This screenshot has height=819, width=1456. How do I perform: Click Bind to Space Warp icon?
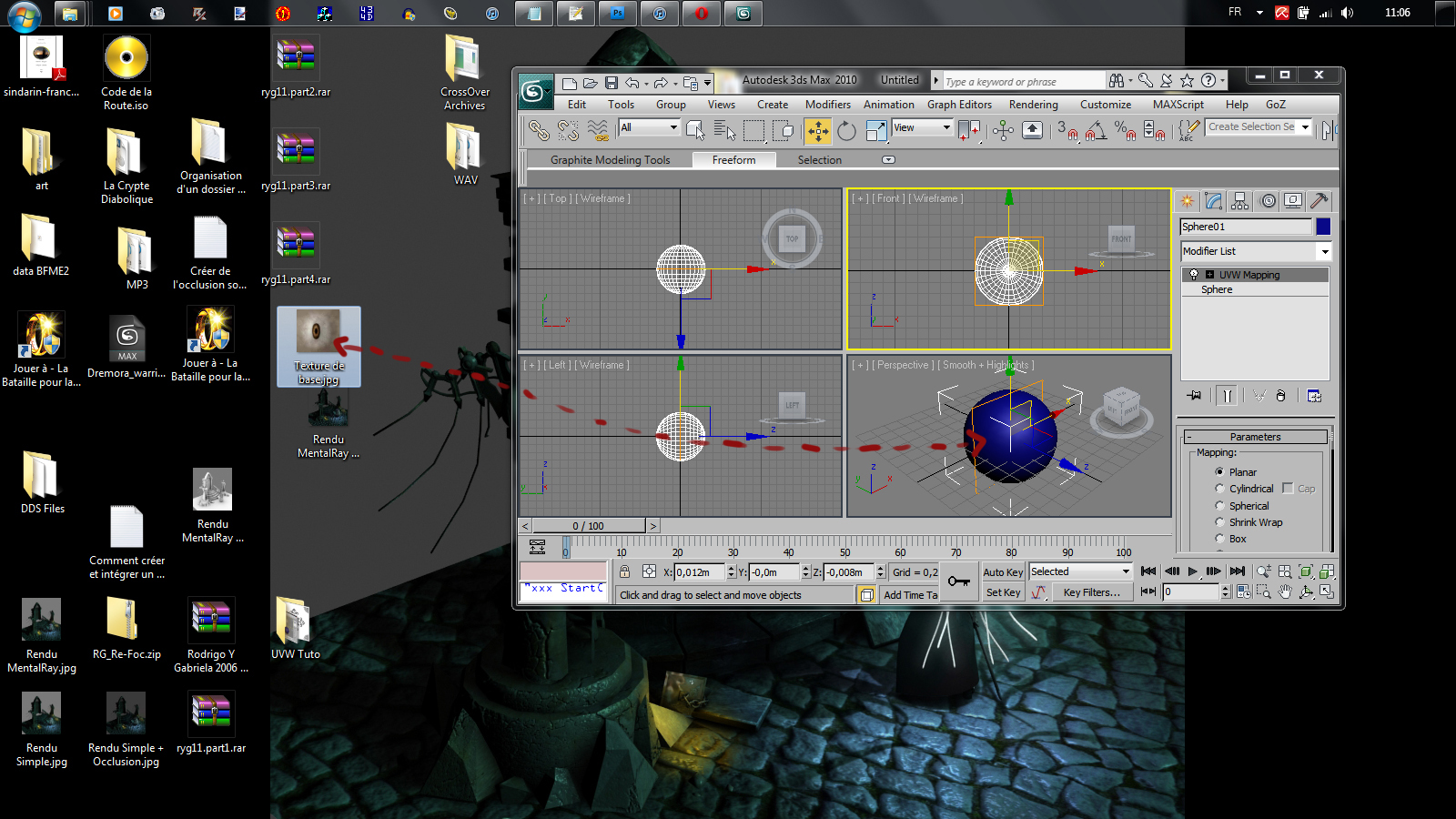click(598, 131)
